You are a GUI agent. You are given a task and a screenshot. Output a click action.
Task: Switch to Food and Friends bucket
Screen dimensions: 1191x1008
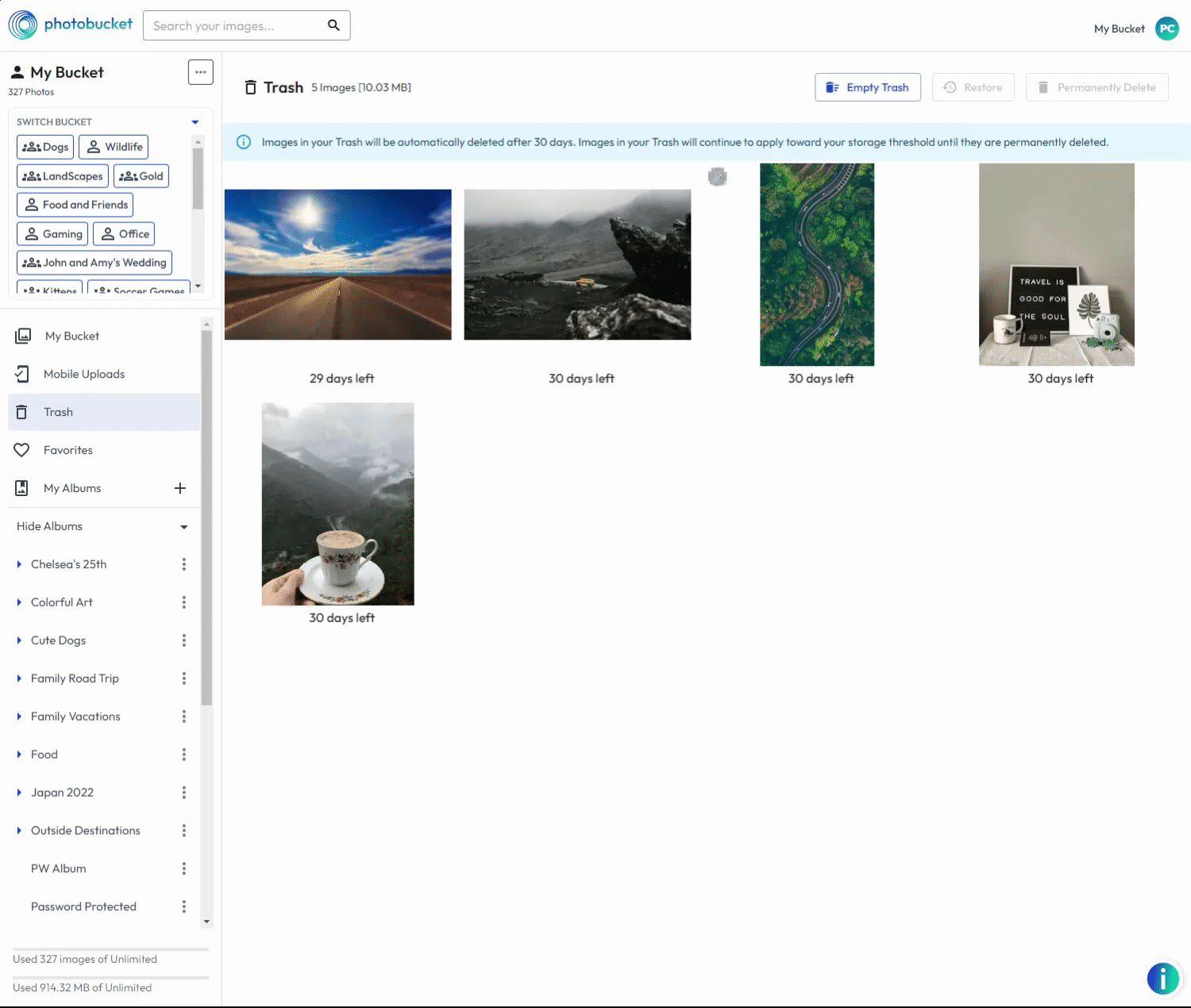(75, 205)
